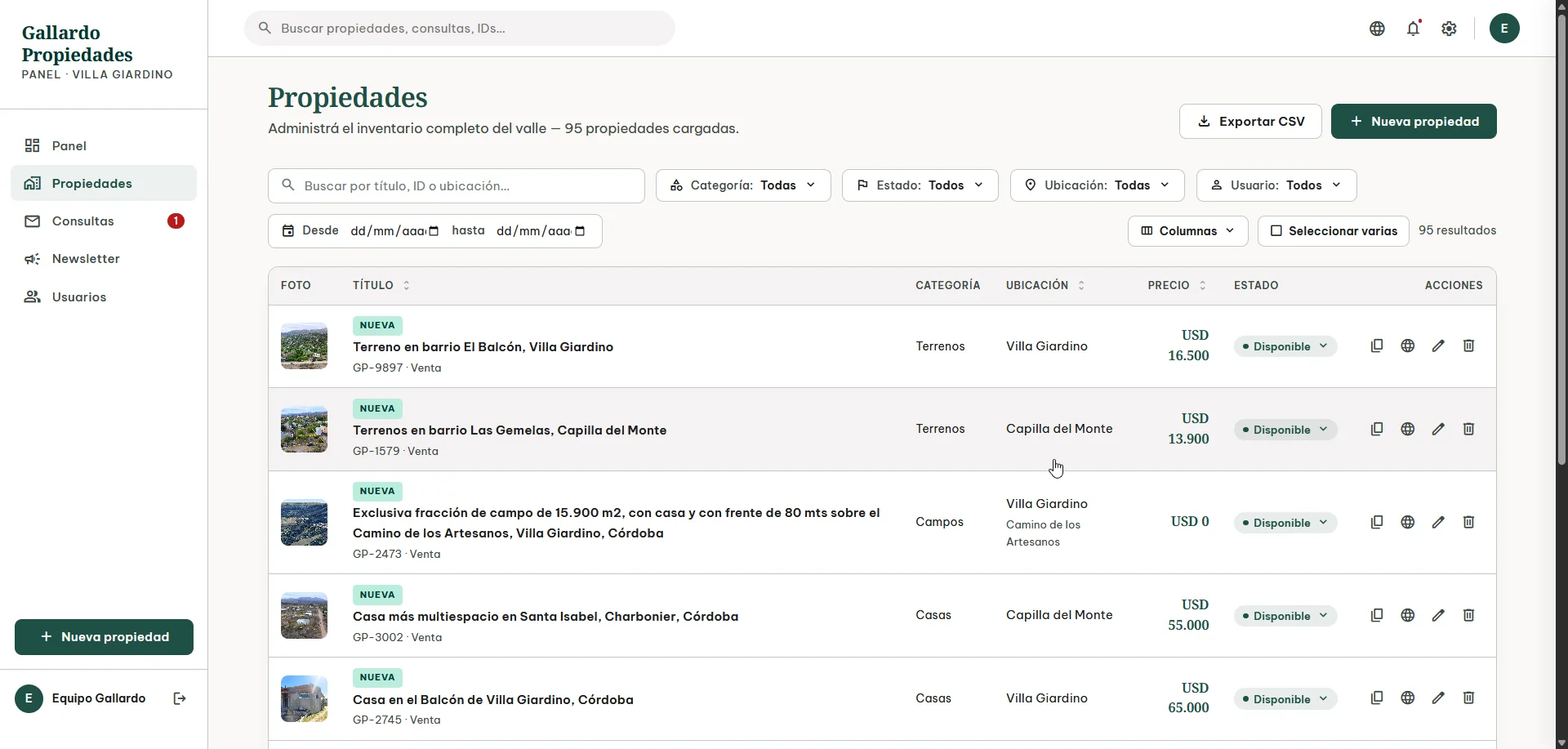View GP-3002 on site via globe icon
This screenshot has width=1568, height=749.
[x=1408, y=615]
